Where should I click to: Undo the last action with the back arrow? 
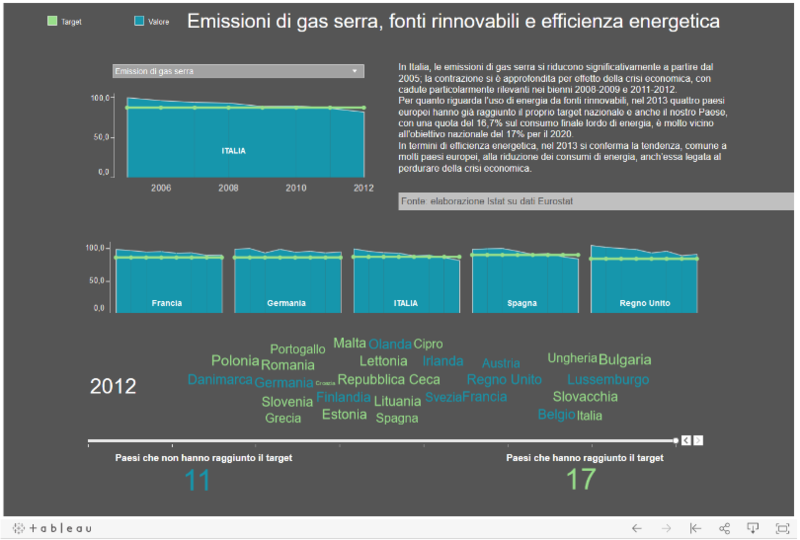[x=636, y=528]
